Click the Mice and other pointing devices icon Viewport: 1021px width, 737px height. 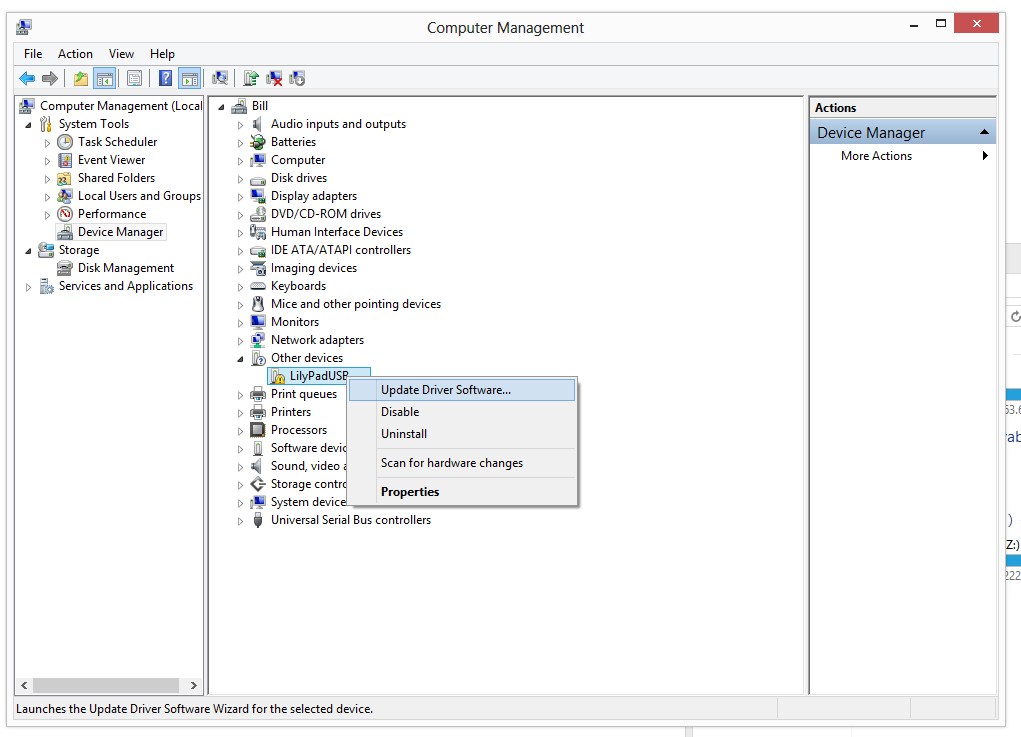(258, 304)
